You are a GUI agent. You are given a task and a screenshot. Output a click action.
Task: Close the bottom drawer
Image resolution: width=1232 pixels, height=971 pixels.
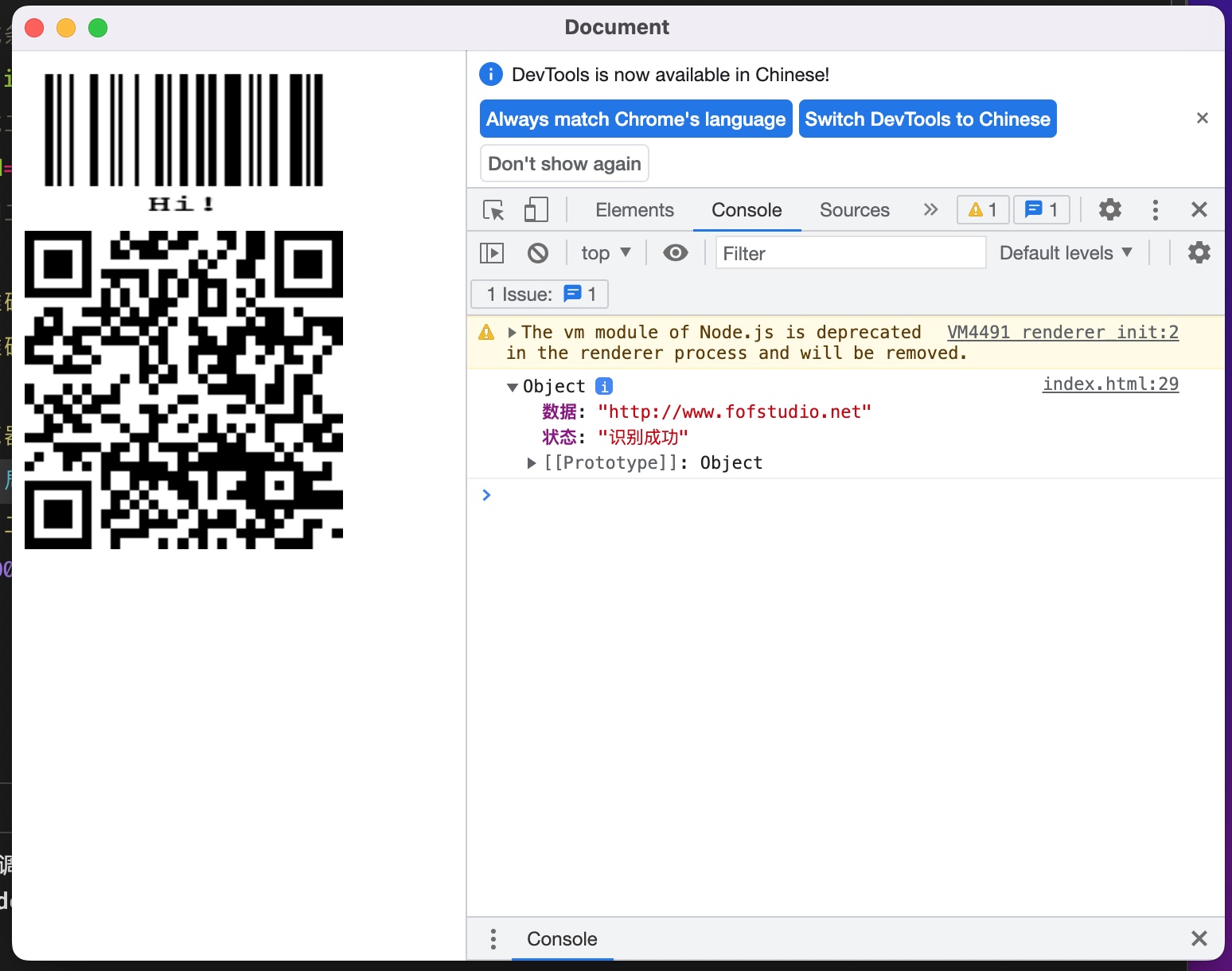[1199, 938]
